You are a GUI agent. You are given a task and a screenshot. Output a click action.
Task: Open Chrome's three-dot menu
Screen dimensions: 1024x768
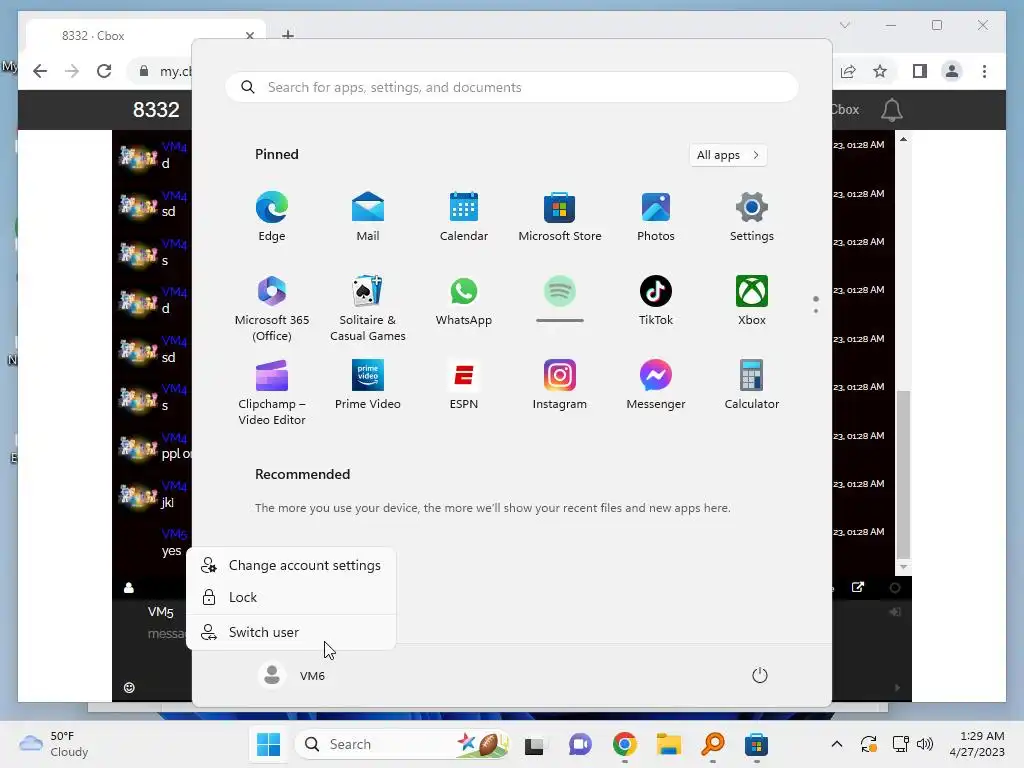(984, 71)
